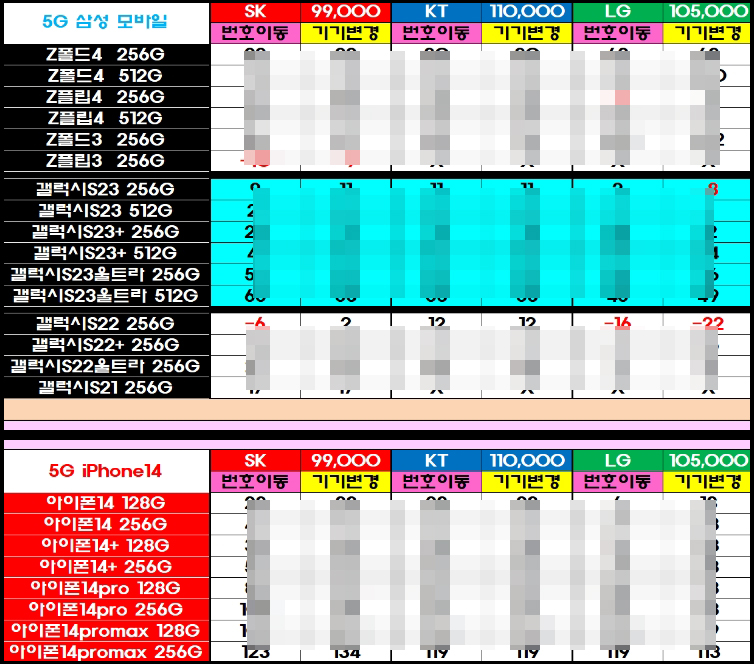Click the 'Z폴드4 512G' row label
This screenshot has height=664, width=754.
[x=106, y=76]
